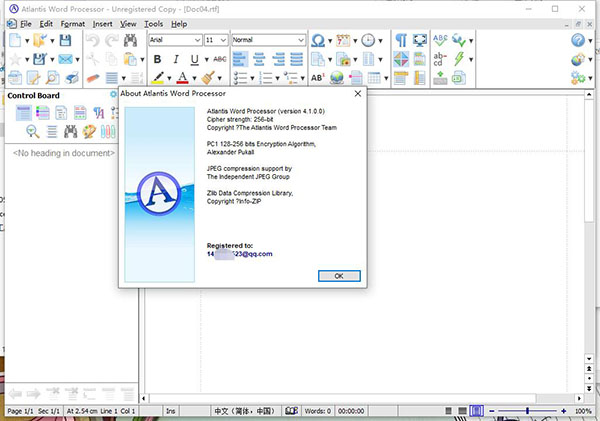Click the format painter brush icon

coord(208,78)
